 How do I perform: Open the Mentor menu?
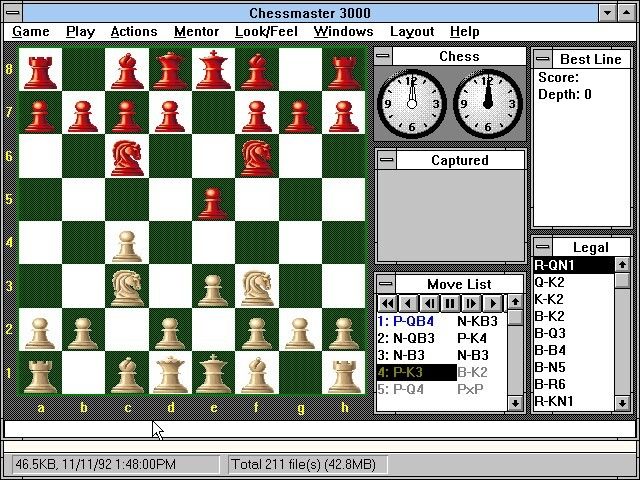196,32
